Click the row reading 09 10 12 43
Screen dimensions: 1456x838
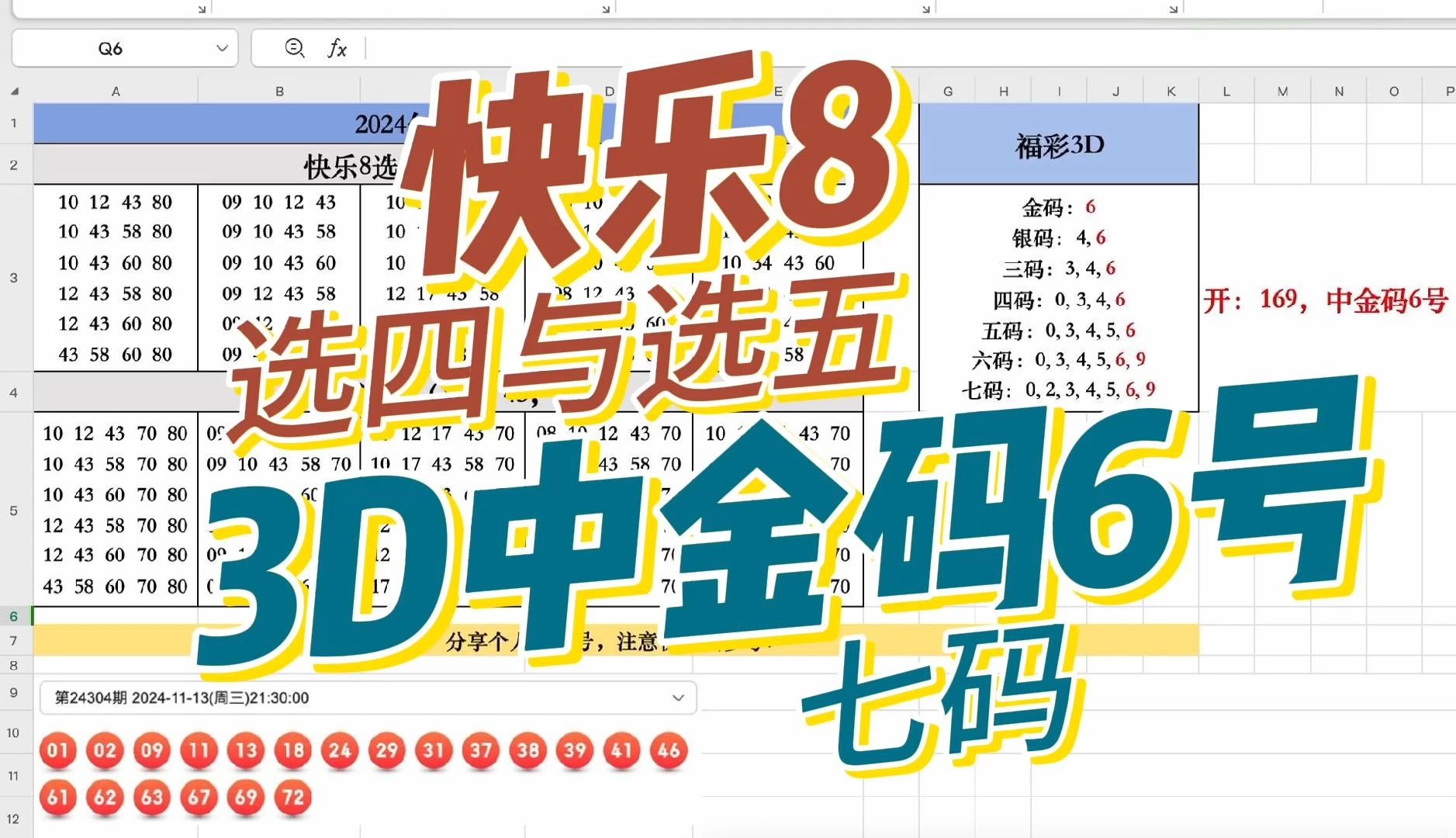click(279, 203)
